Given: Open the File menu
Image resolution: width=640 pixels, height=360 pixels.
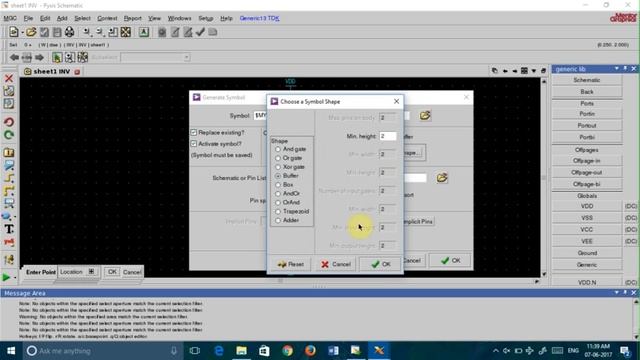Looking at the screenshot, I should (x=28, y=18).
